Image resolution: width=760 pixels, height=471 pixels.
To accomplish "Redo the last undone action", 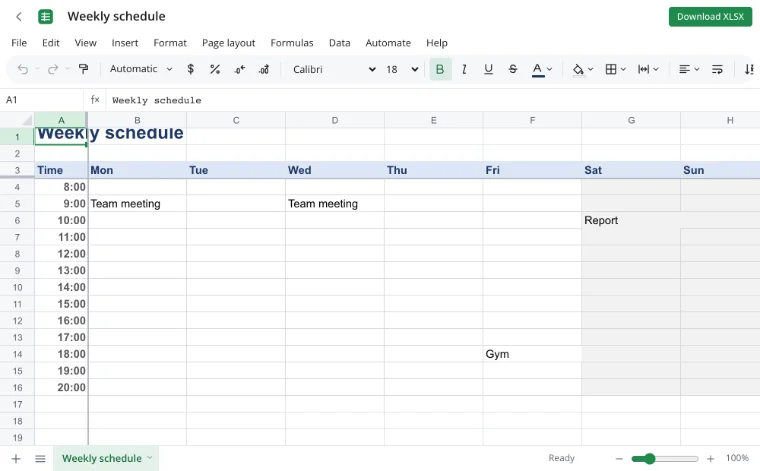I will pos(52,69).
